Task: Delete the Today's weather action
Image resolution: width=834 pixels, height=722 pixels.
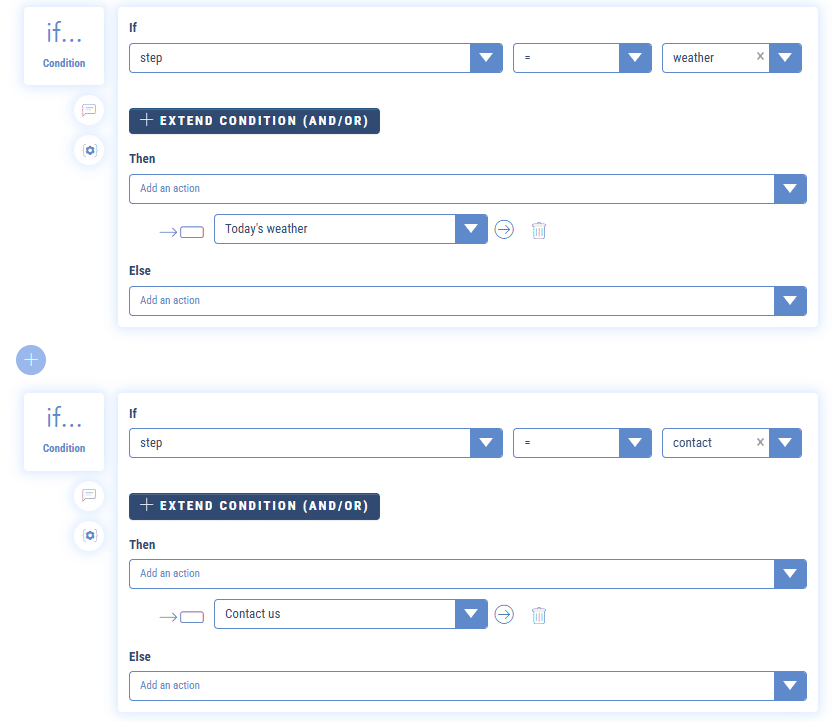Action: (x=539, y=229)
